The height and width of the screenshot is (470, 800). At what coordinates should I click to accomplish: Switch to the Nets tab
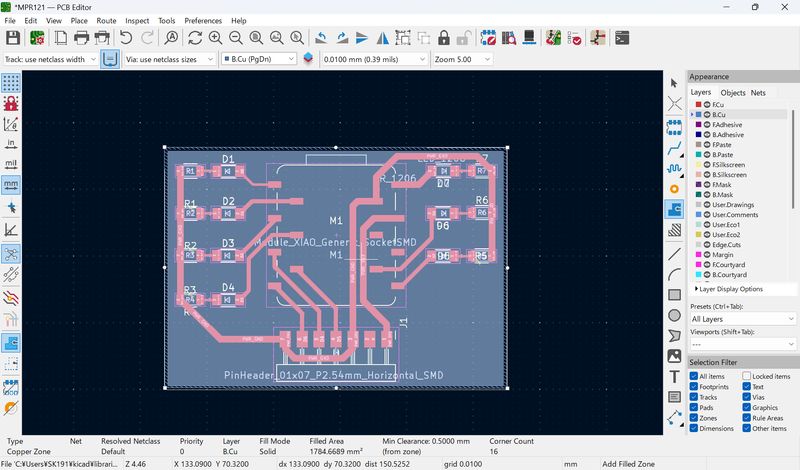(x=758, y=92)
